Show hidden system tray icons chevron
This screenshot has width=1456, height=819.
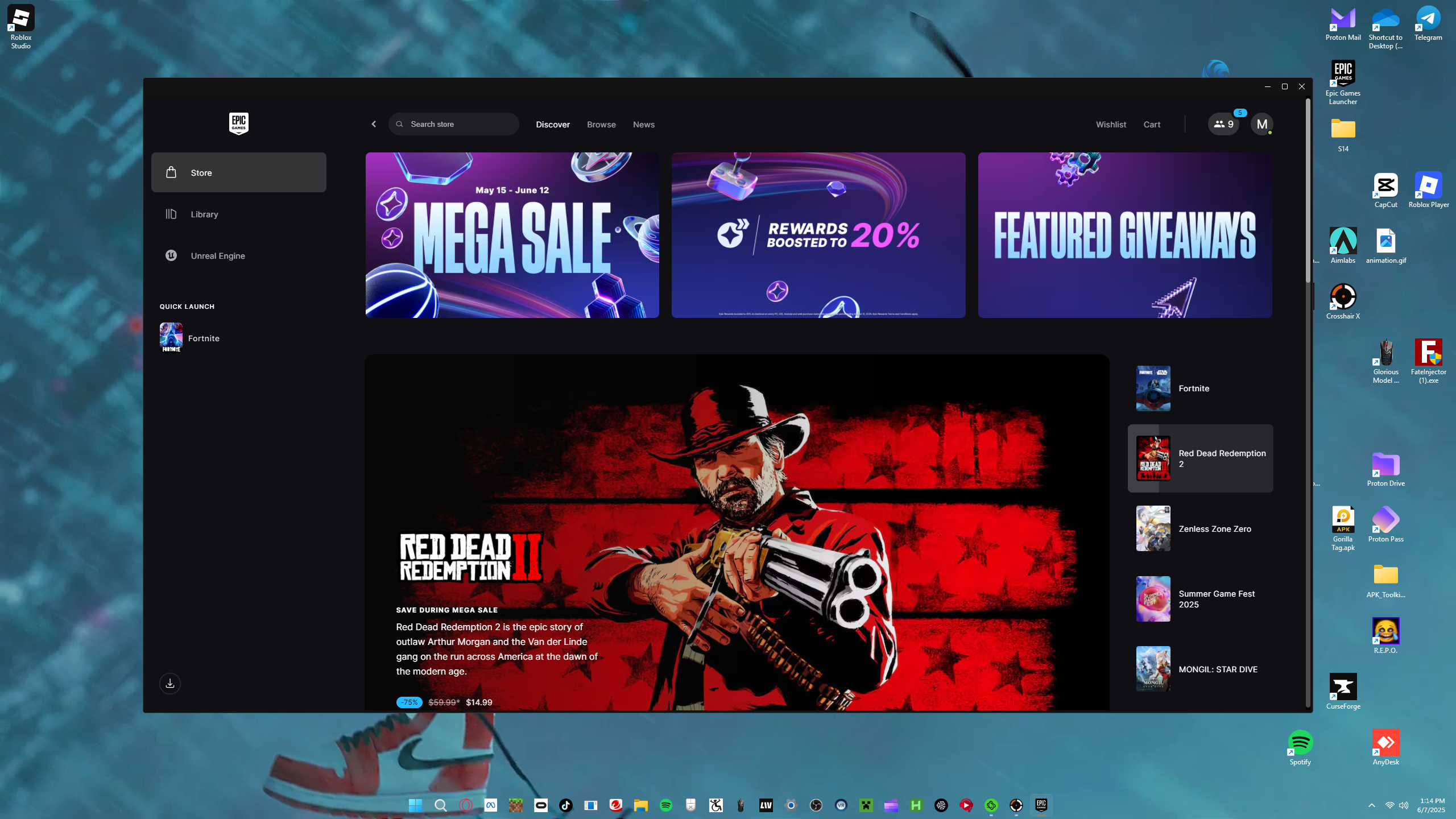coord(1371,805)
